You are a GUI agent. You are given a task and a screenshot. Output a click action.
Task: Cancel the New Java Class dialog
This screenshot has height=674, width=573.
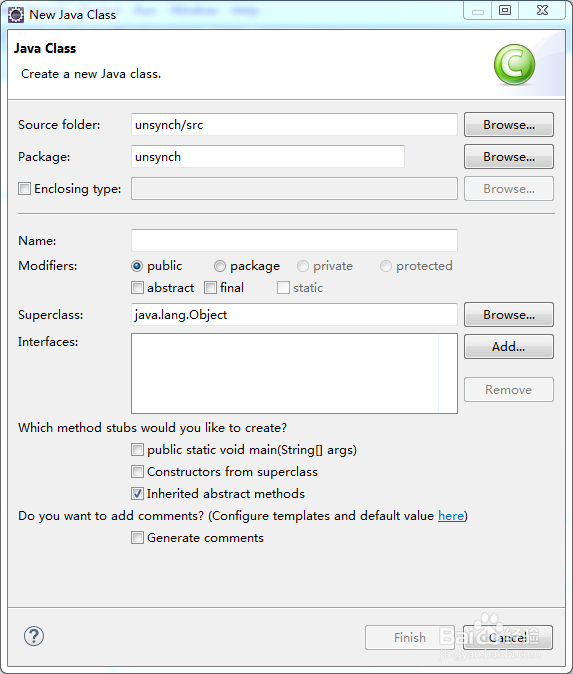coord(508,637)
